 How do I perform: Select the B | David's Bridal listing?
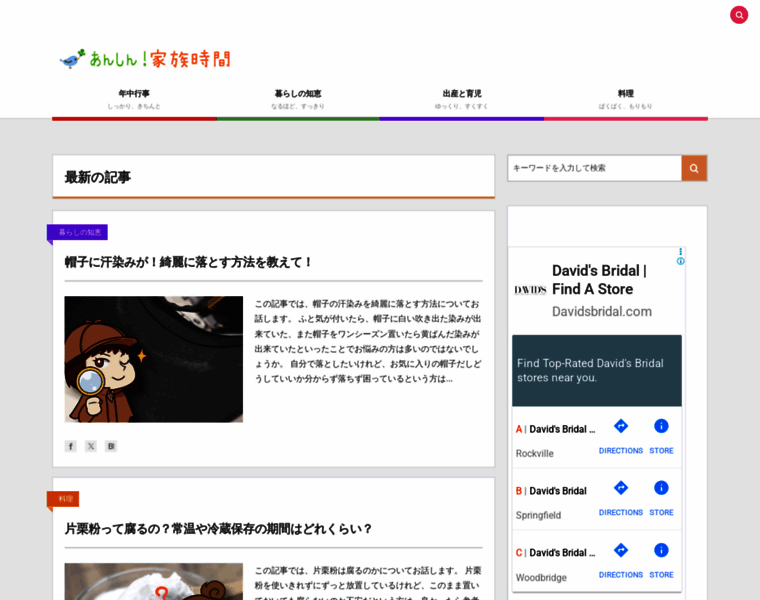click(x=551, y=491)
